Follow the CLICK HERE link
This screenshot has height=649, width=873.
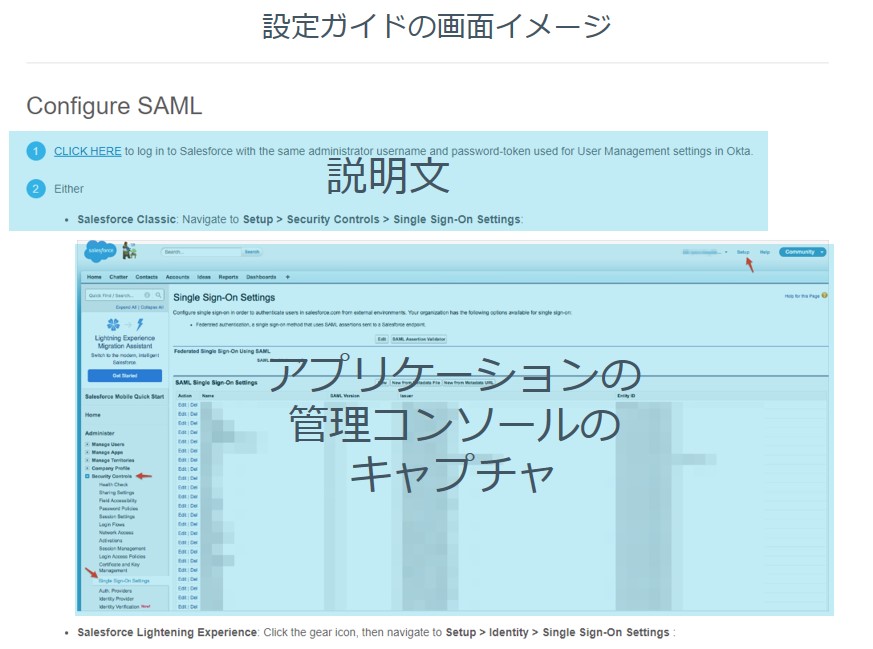(x=87, y=151)
